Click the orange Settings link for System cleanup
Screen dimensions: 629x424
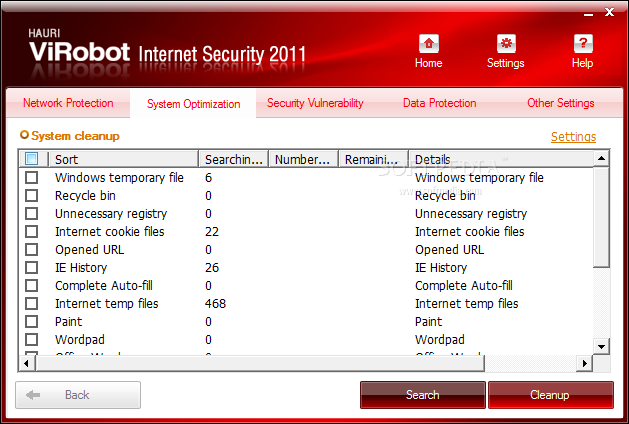pyautogui.click(x=573, y=137)
